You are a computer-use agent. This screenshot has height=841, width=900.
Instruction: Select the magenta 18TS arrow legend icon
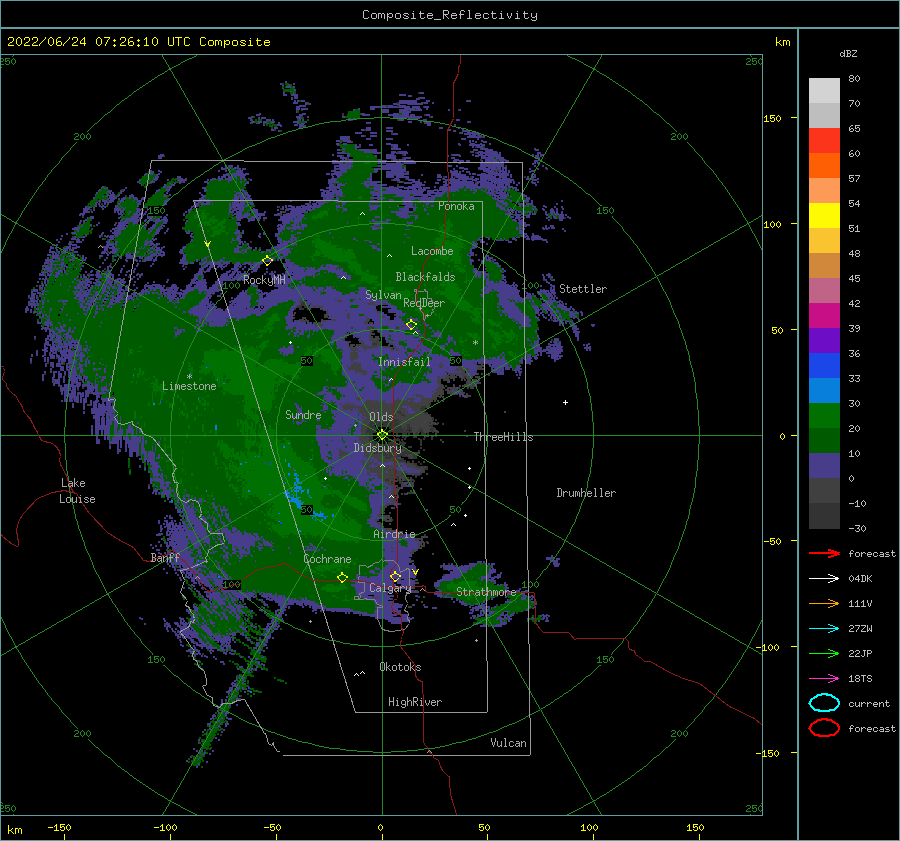pos(824,679)
